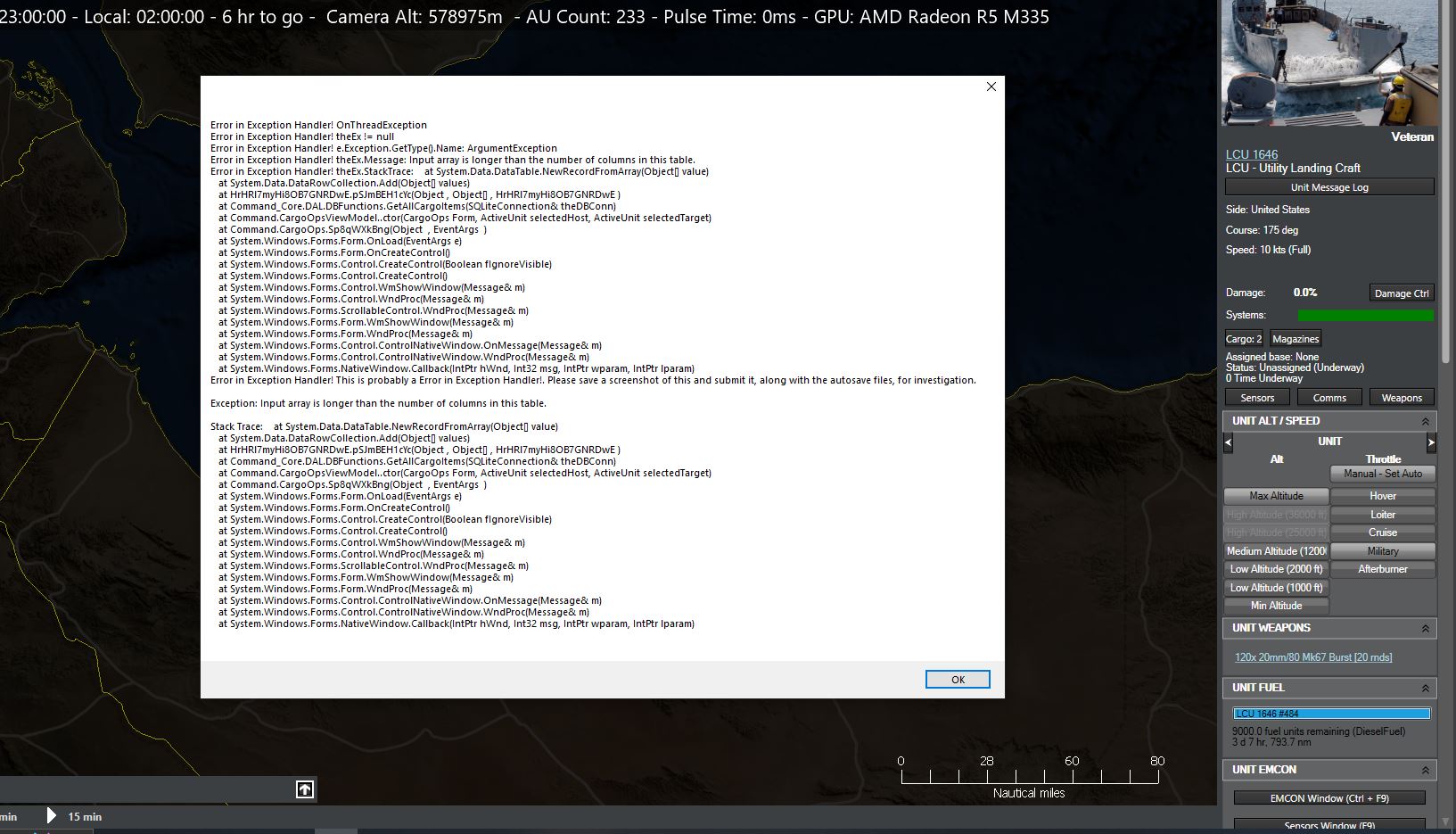This screenshot has height=834, width=1456.
Task: Click the next unit arrow icon
Action: click(x=1431, y=442)
